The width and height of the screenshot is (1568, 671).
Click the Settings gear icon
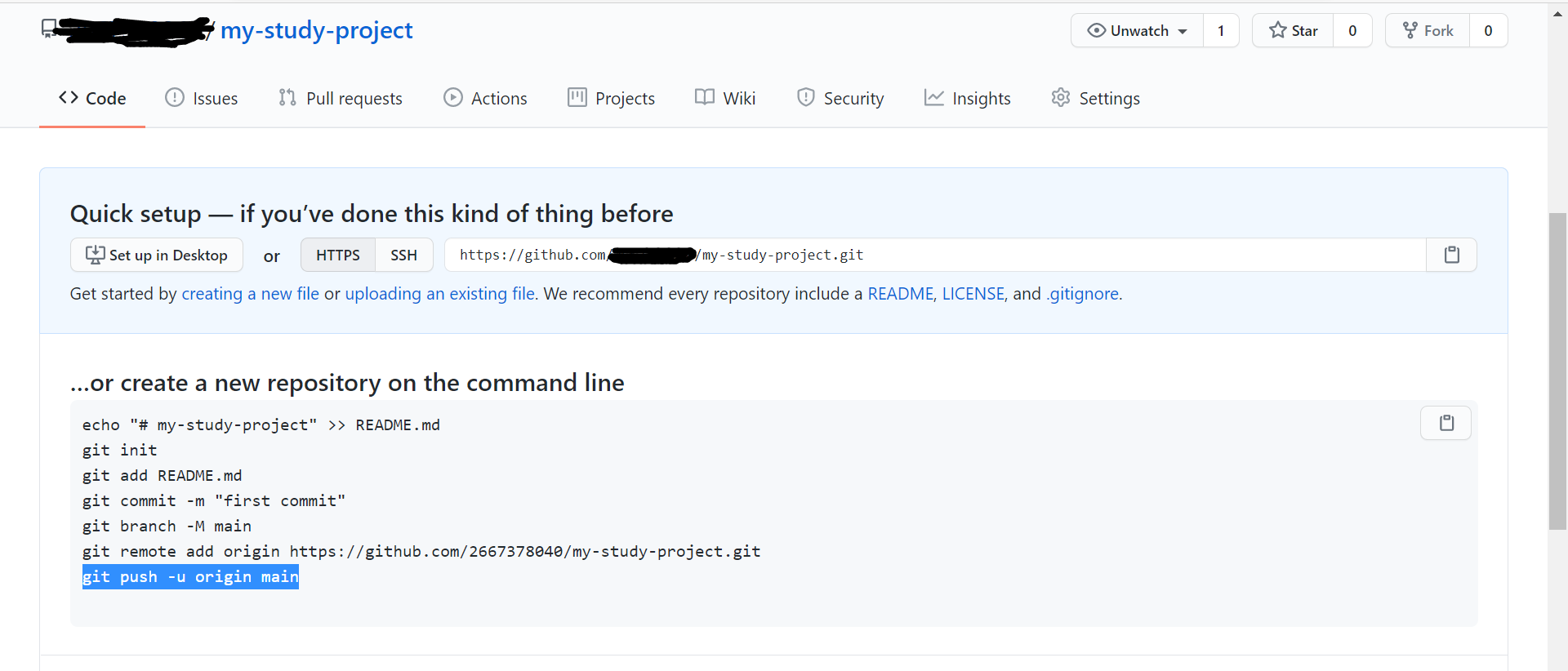tap(1061, 97)
